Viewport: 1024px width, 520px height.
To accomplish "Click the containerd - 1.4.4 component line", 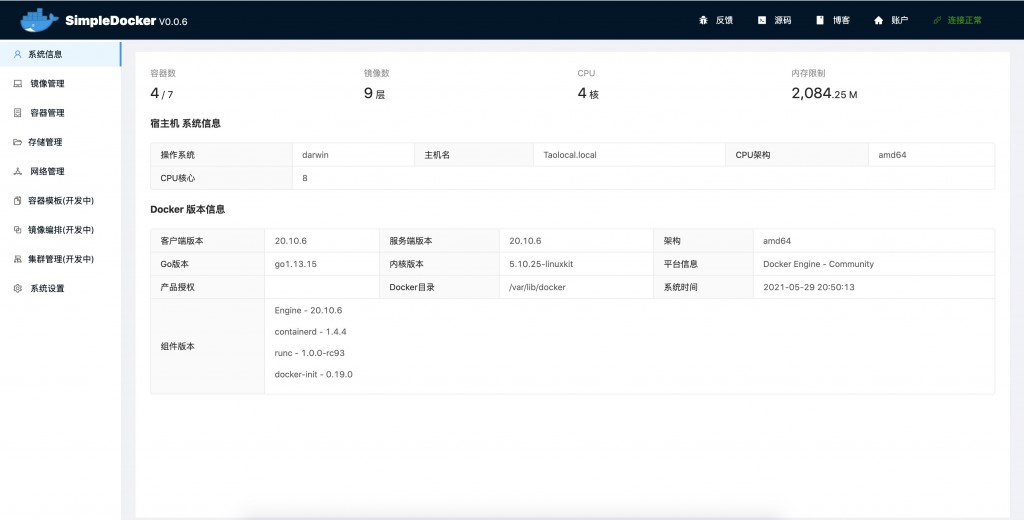I will click(x=310, y=332).
